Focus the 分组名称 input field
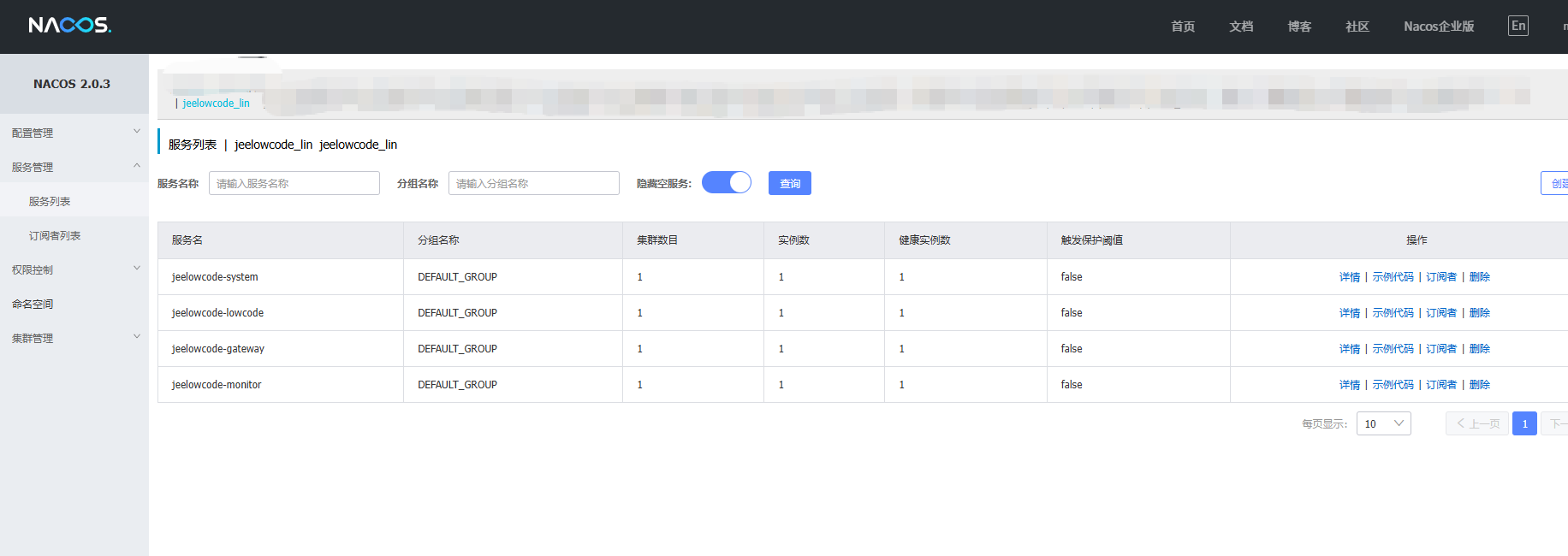The image size is (1568, 556). coord(533,183)
